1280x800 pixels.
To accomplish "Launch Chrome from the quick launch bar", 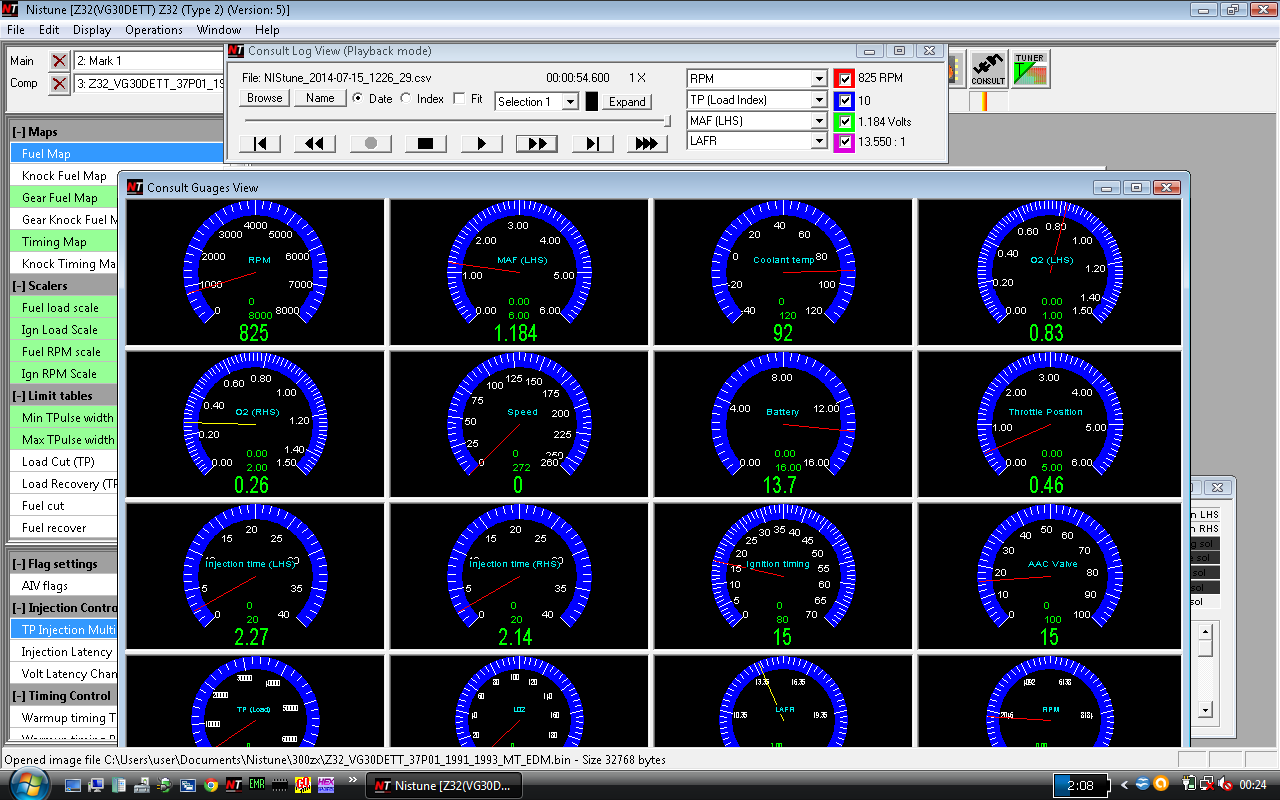I will click(x=211, y=785).
